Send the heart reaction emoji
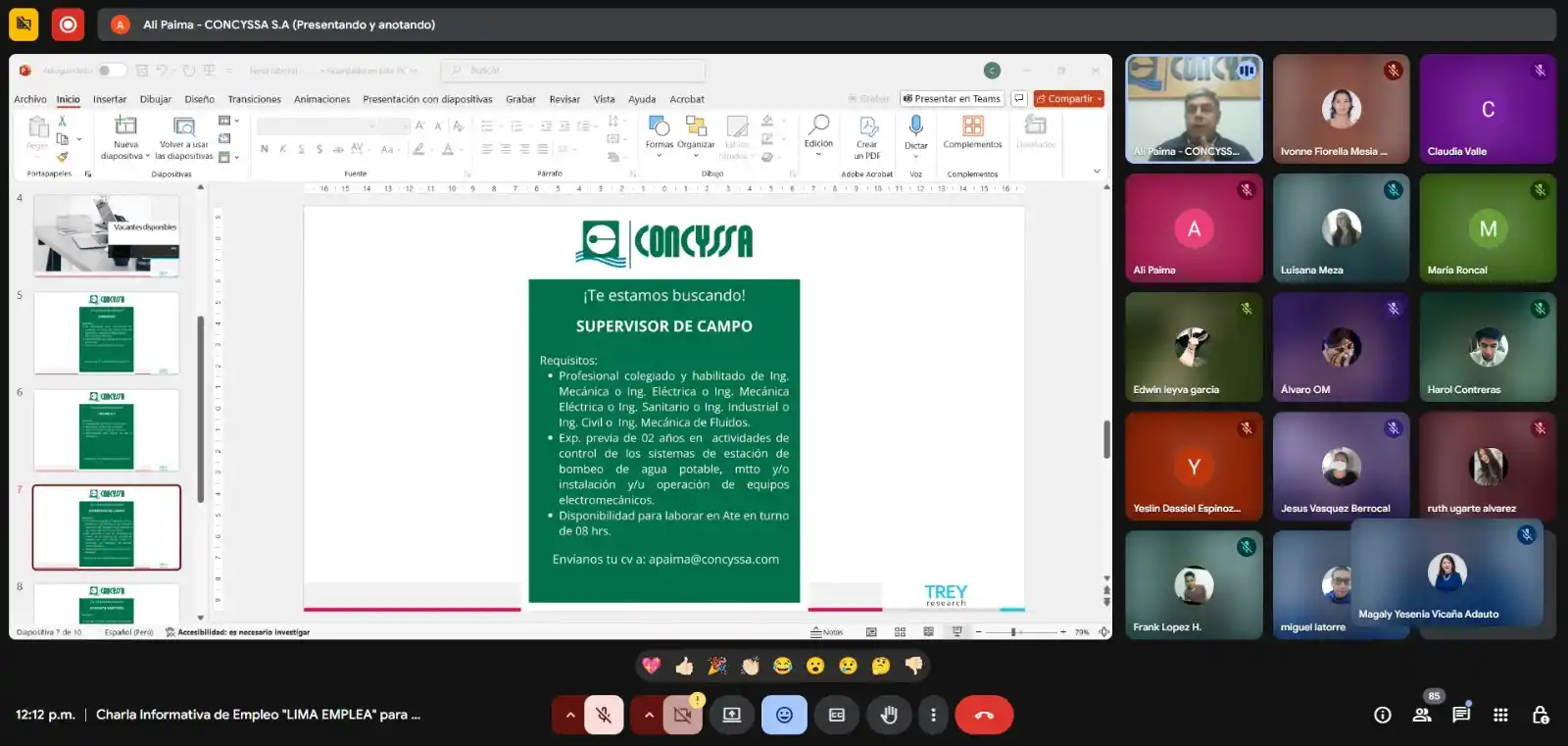Screen dimensions: 1568x746 (652, 666)
